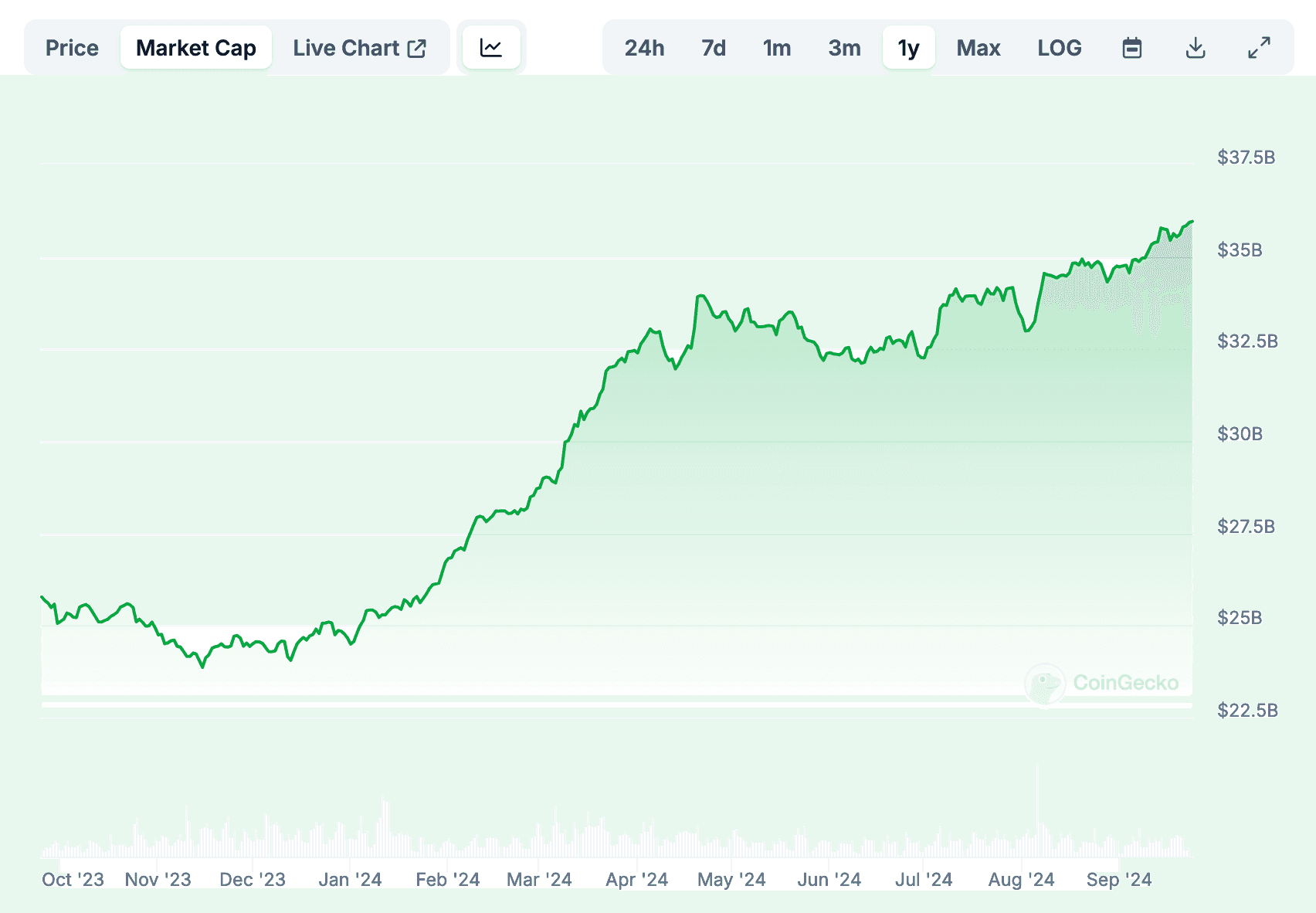Click the Jan '24 axis label
The height and width of the screenshot is (913, 1316).
(350, 880)
